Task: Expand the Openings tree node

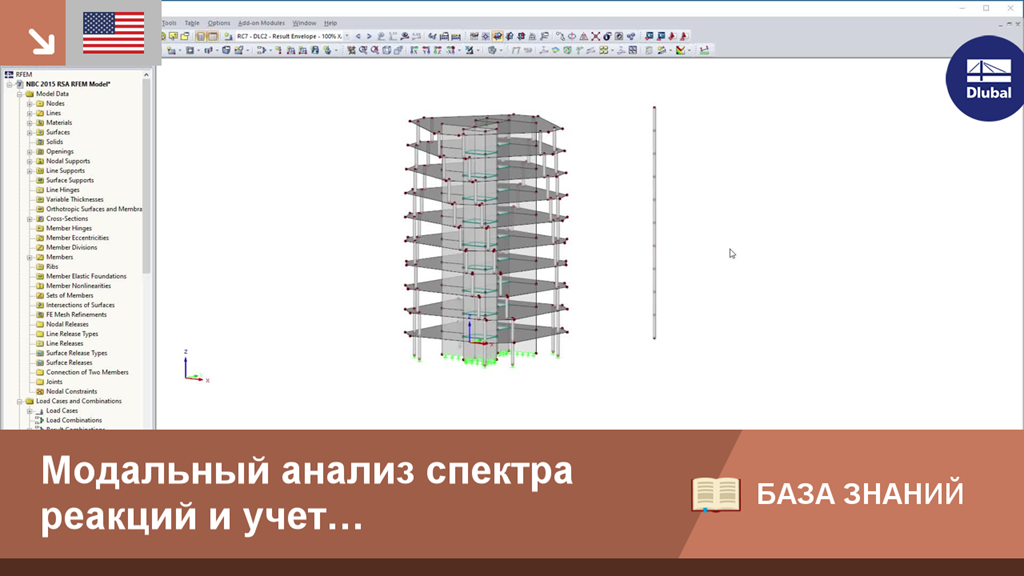Action: pos(29,152)
